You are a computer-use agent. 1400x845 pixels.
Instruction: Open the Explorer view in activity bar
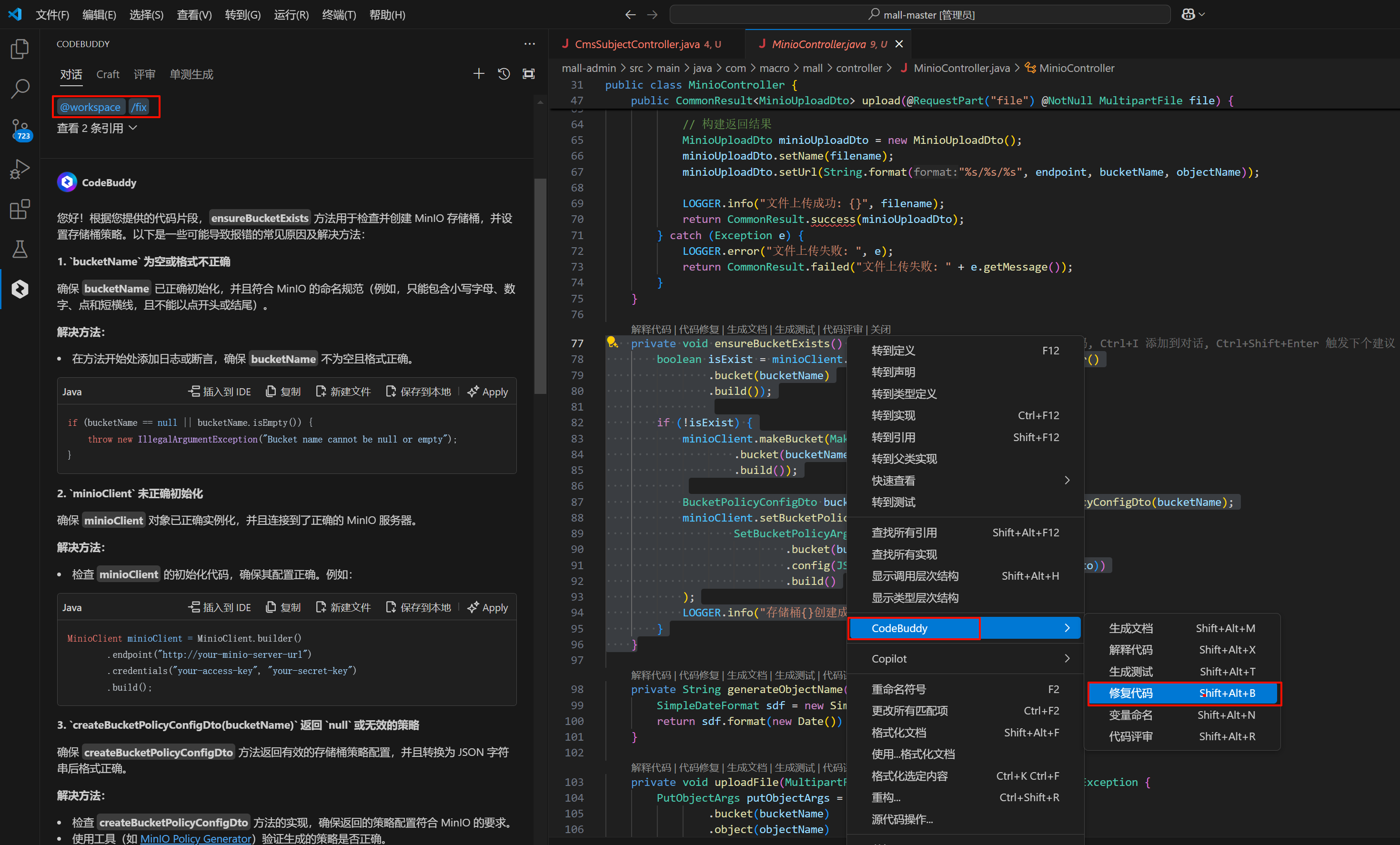tap(20, 49)
